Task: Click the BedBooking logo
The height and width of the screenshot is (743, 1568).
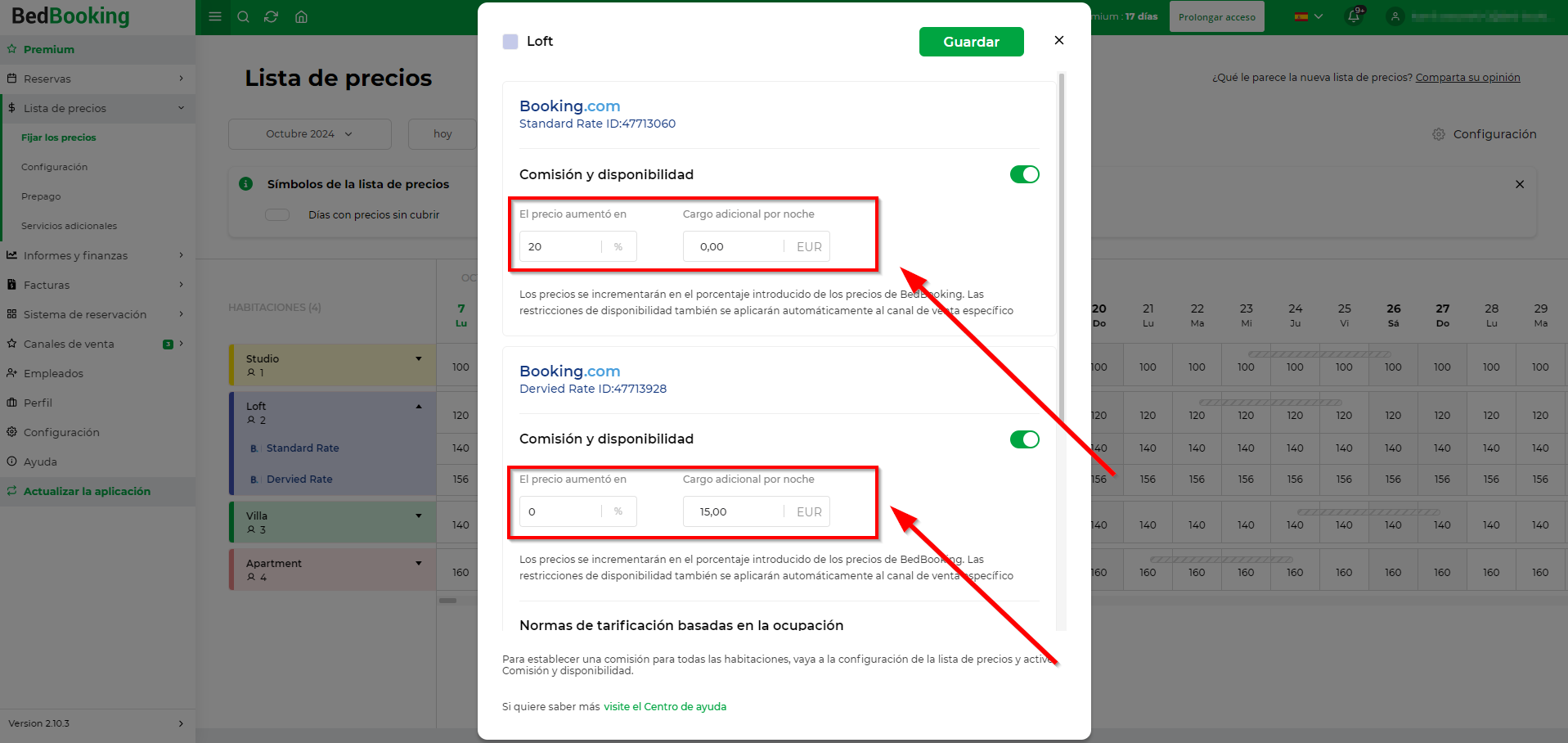Action: point(70,16)
